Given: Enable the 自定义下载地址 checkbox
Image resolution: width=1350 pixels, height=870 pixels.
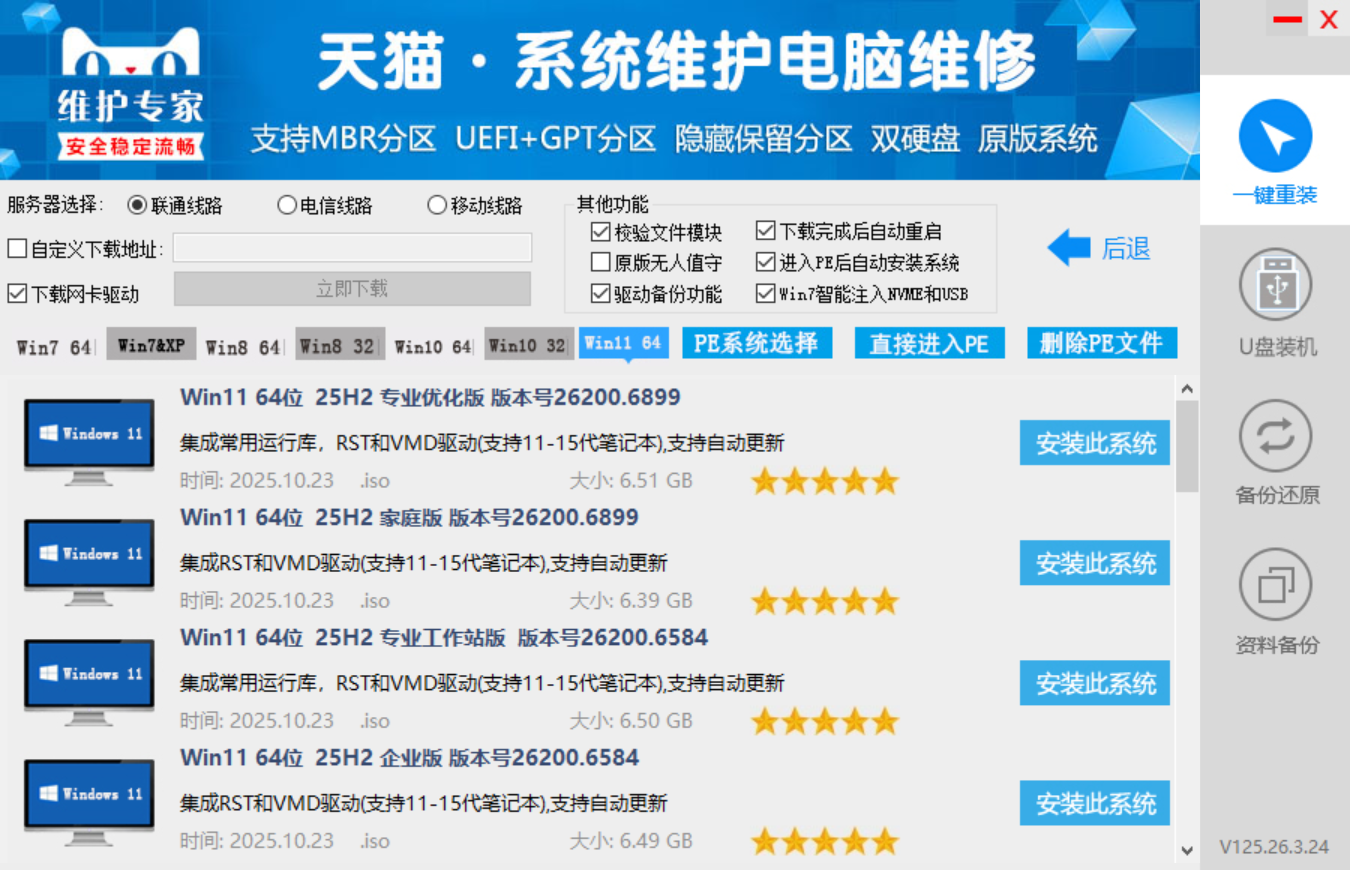Looking at the screenshot, I should tap(17, 249).
